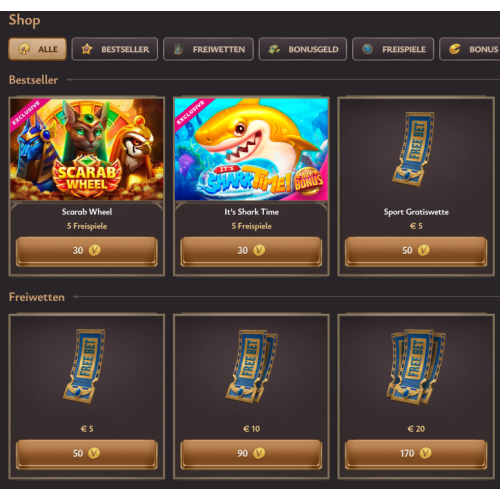500x500 pixels.
Task: Click the blue chip icon on Freispiele tab
Action: tap(368, 49)
